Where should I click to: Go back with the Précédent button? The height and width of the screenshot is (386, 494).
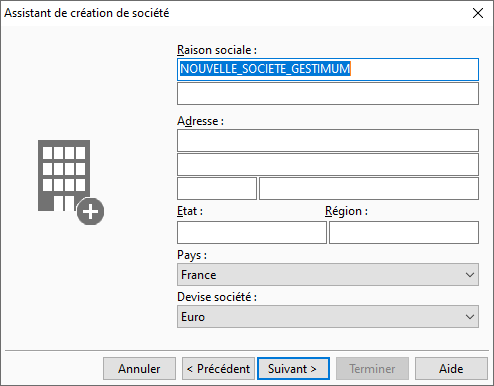tap(218, 369)
